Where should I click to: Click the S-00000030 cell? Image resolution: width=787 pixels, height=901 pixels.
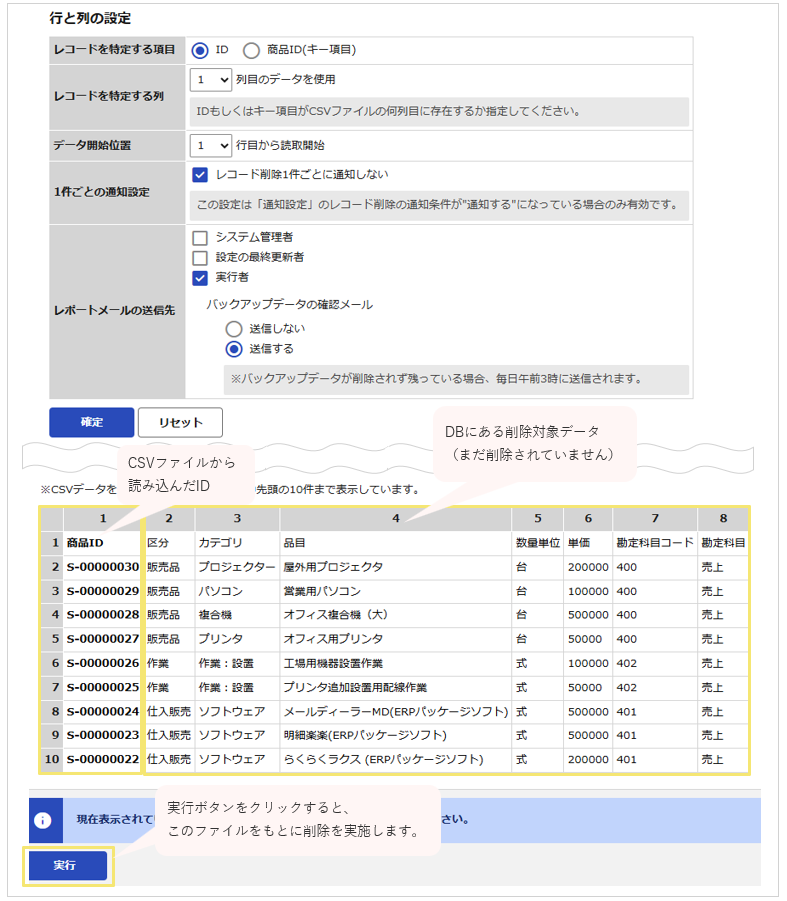pyautogui.click(x=102, y=567)
